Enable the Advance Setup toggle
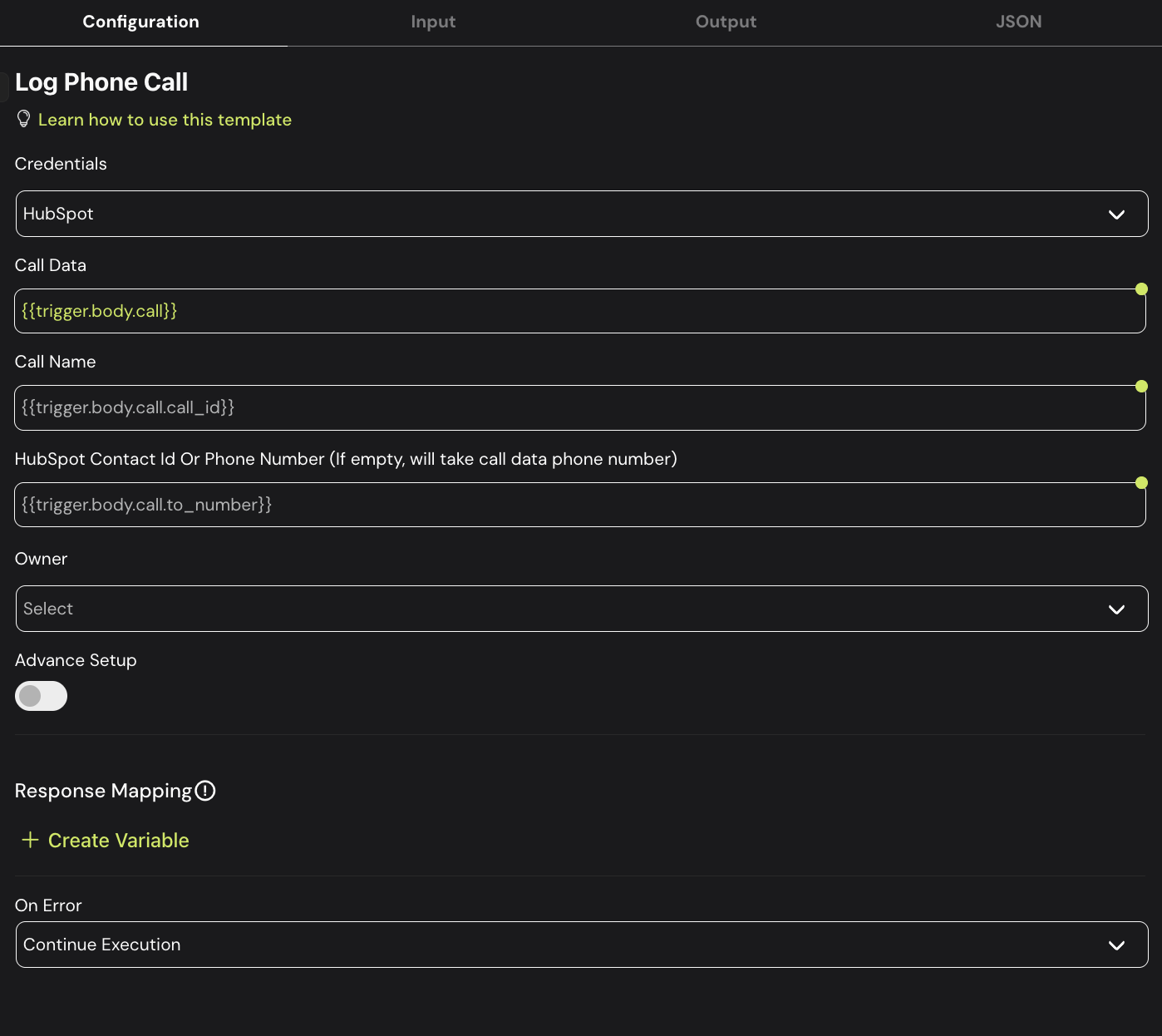 tap(41, 696)
